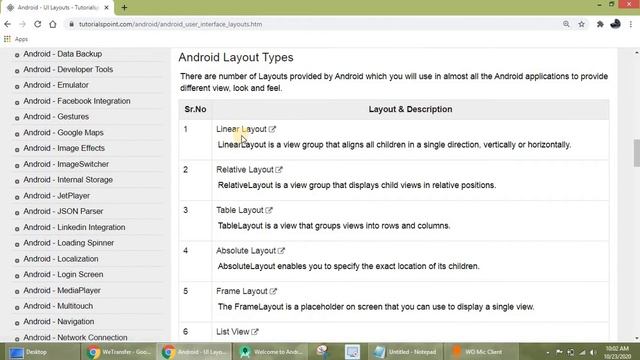The image size is (640, 360).
Task: Click external-link icon beside List View
Action: [255, 332]
